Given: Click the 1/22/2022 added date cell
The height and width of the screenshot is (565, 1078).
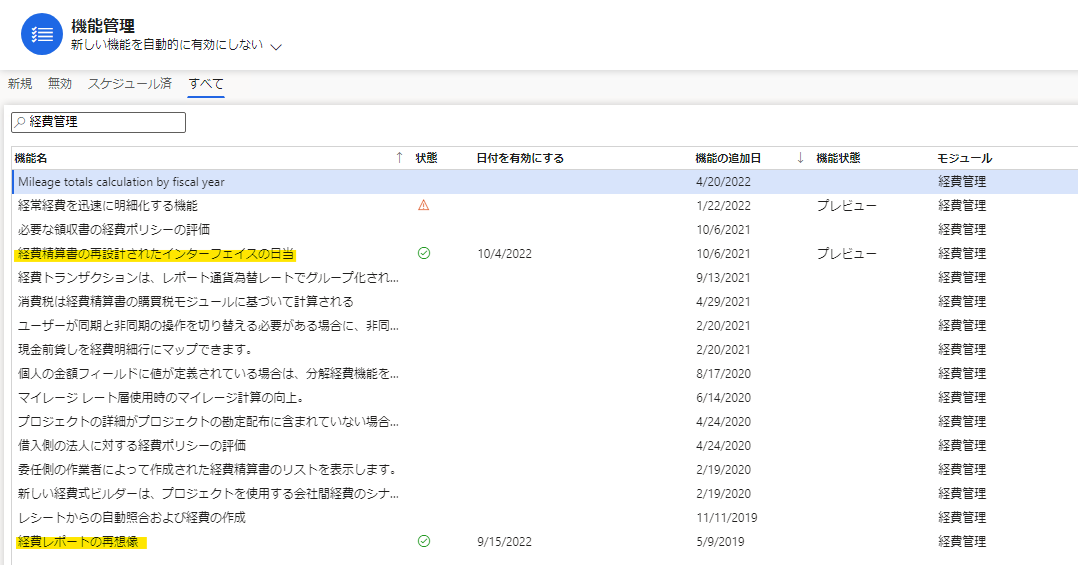Looking at the screenshot, I should (723, 206).
